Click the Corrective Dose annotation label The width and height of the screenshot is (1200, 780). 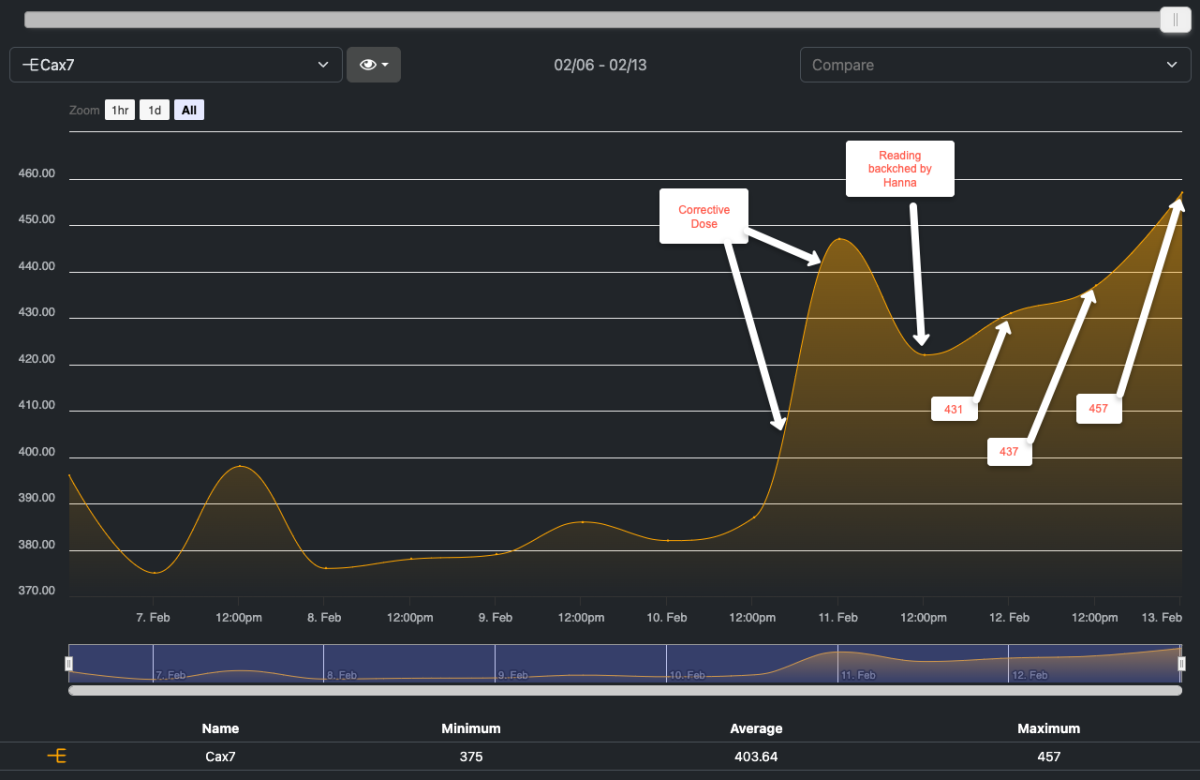point(704,216)
